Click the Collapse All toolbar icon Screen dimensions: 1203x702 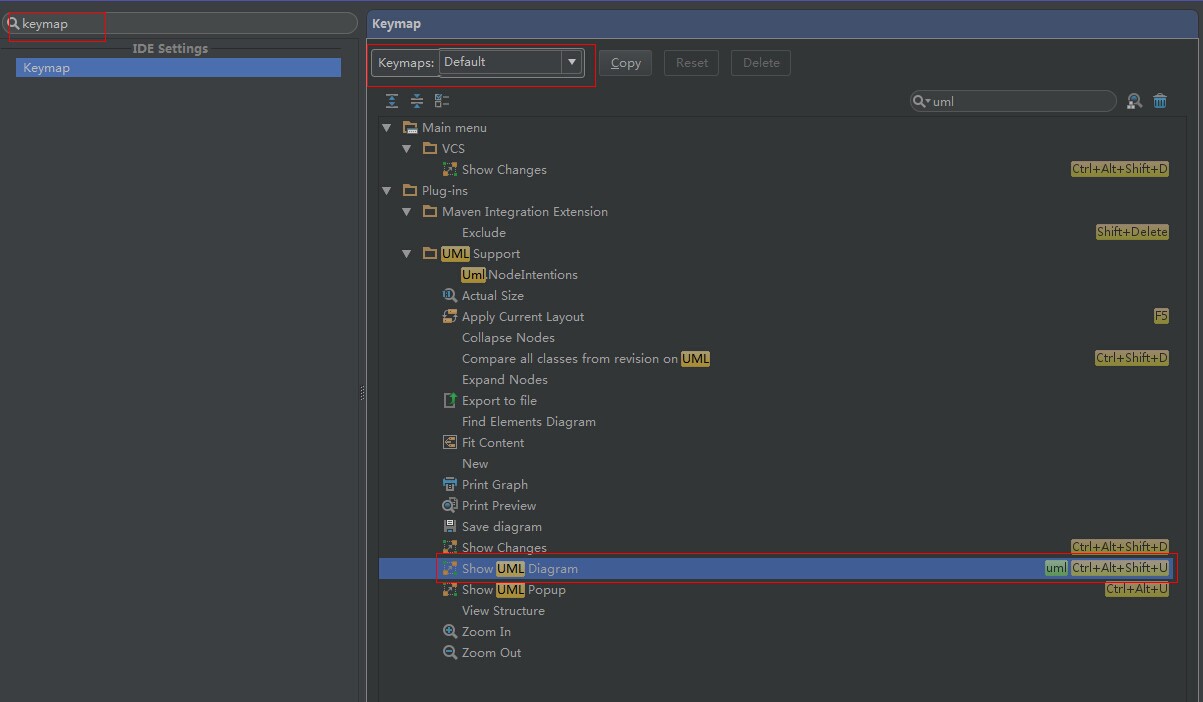tap(417, 101)
